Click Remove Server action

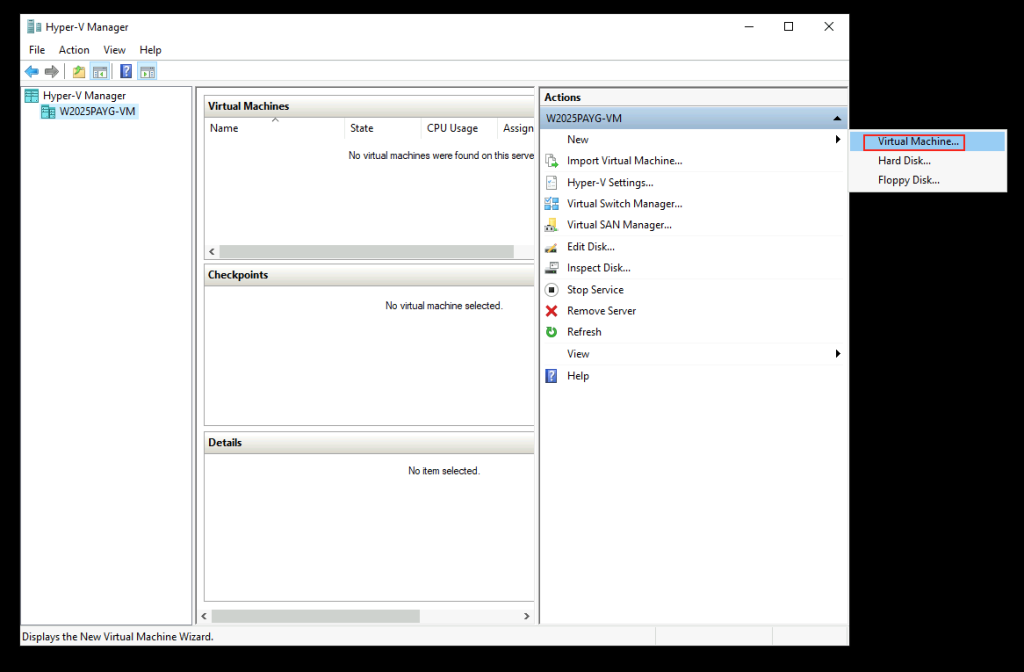pyautogui.click(x=601, y=311)
